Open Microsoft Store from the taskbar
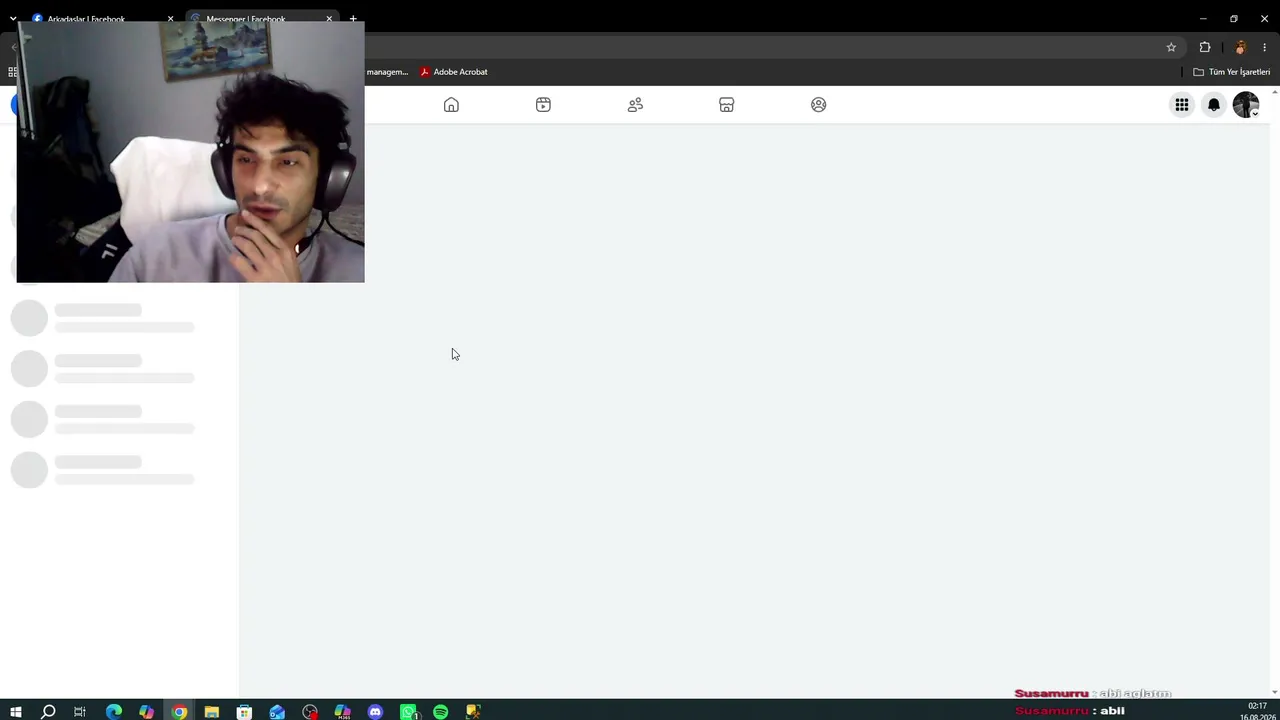 coord(244,712)
